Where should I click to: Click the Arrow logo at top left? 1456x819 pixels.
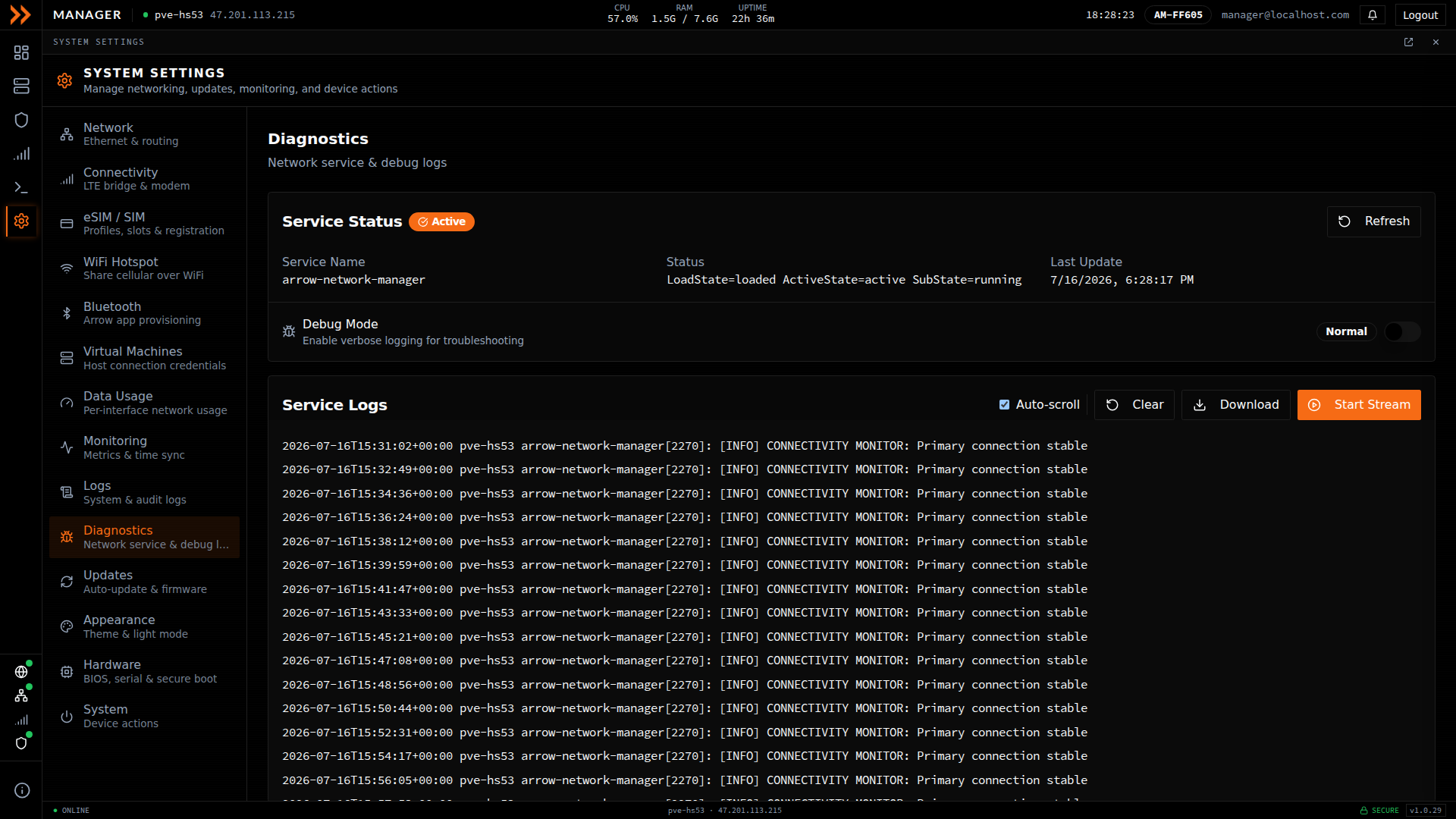coord(20,14)
